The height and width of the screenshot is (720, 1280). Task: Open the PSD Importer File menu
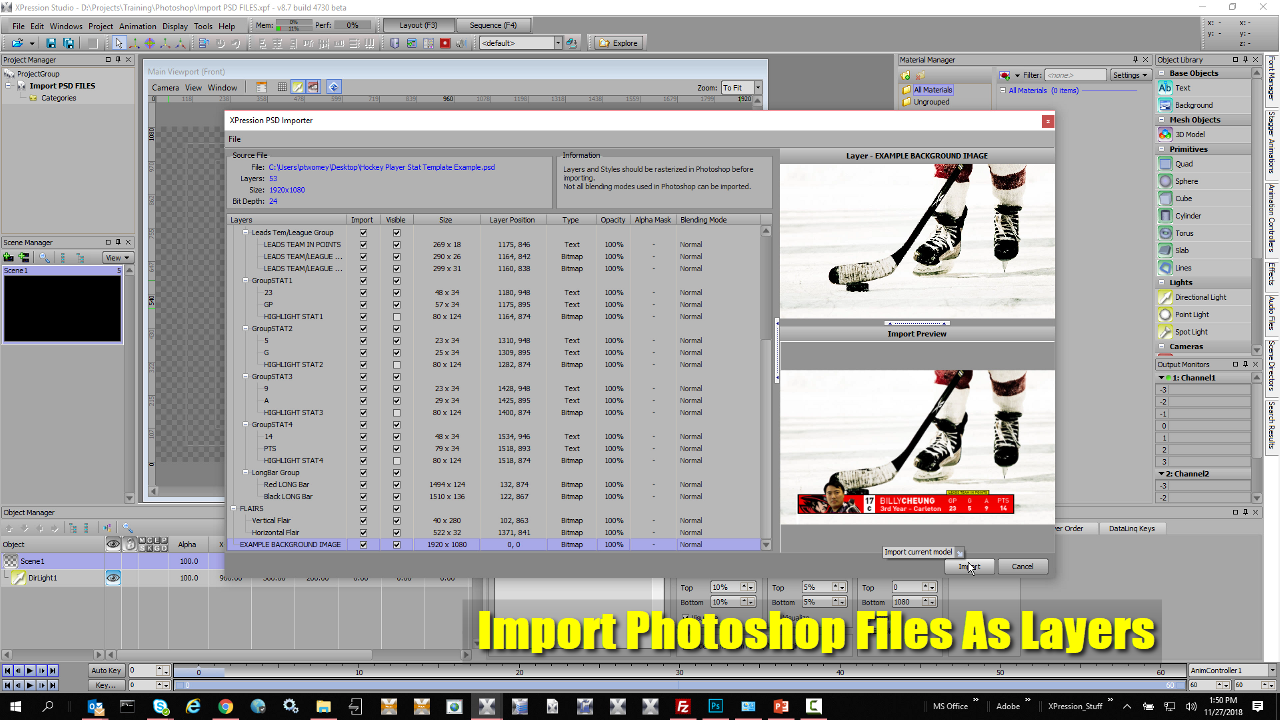(234, 139)
